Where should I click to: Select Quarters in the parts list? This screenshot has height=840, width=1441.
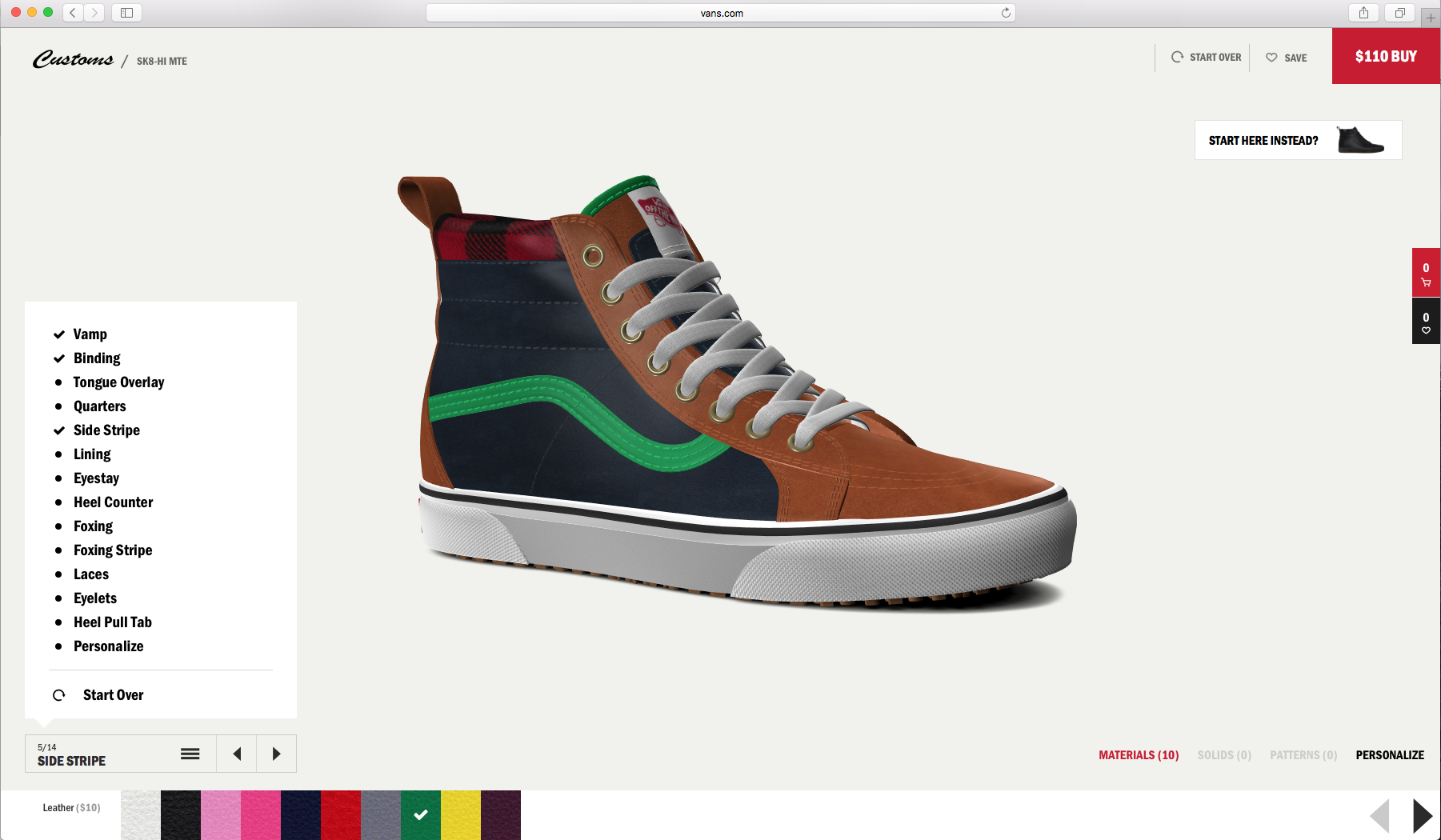pos(99,406)
